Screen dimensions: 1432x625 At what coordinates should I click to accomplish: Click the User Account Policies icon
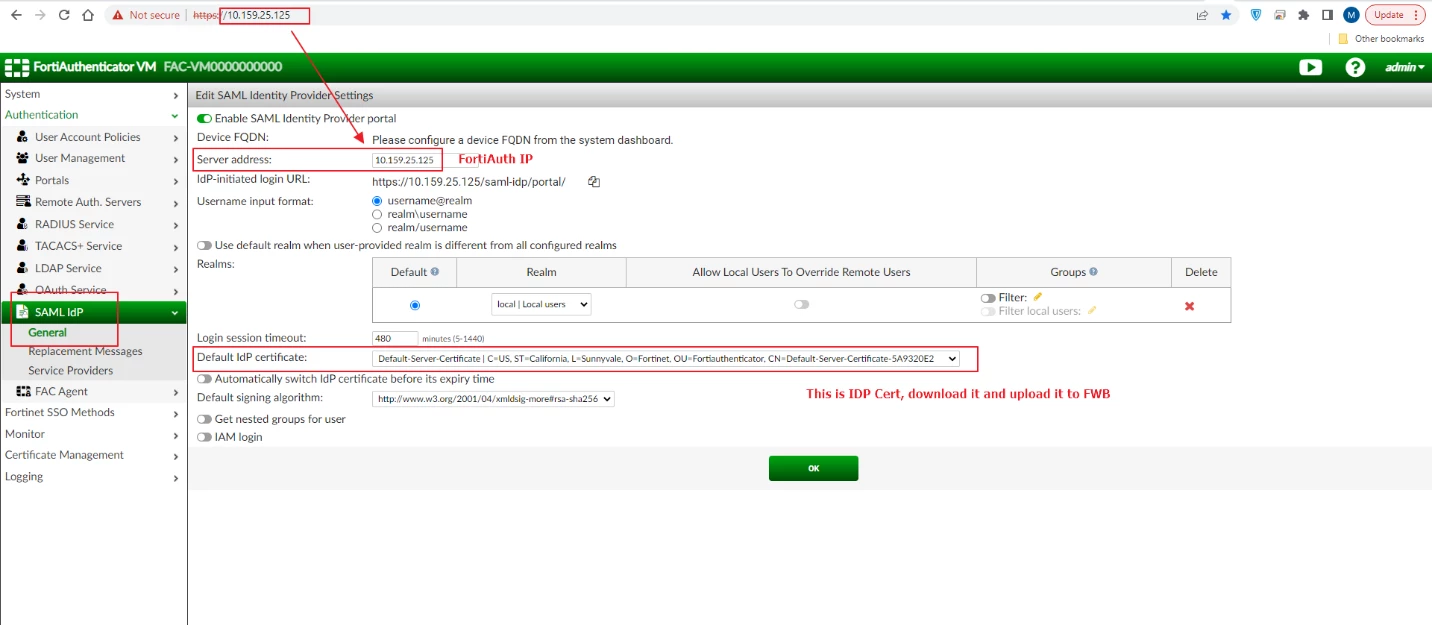click(x=23, y=137)
